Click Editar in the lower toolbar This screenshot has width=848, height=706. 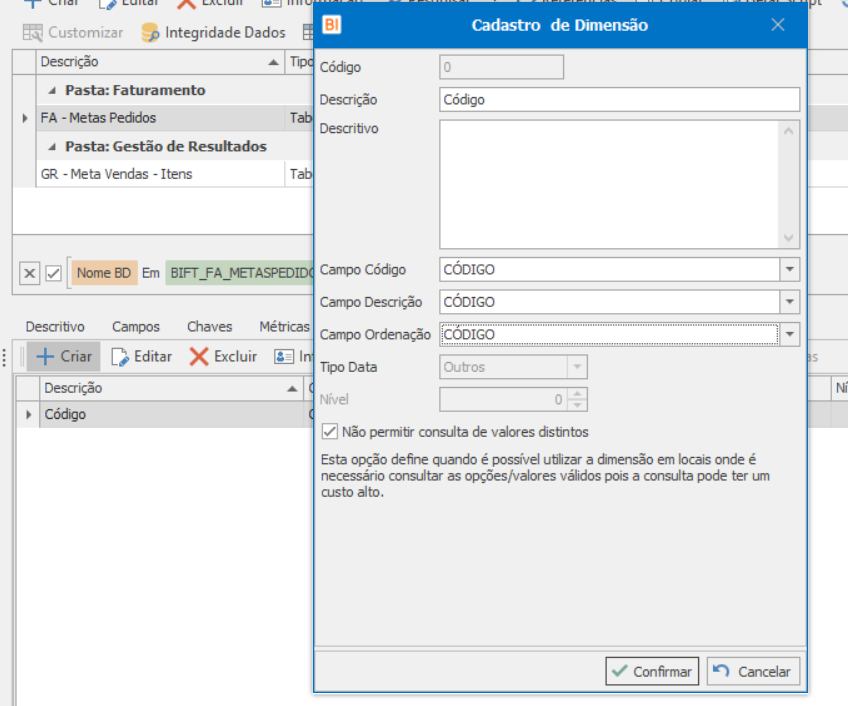142,357
